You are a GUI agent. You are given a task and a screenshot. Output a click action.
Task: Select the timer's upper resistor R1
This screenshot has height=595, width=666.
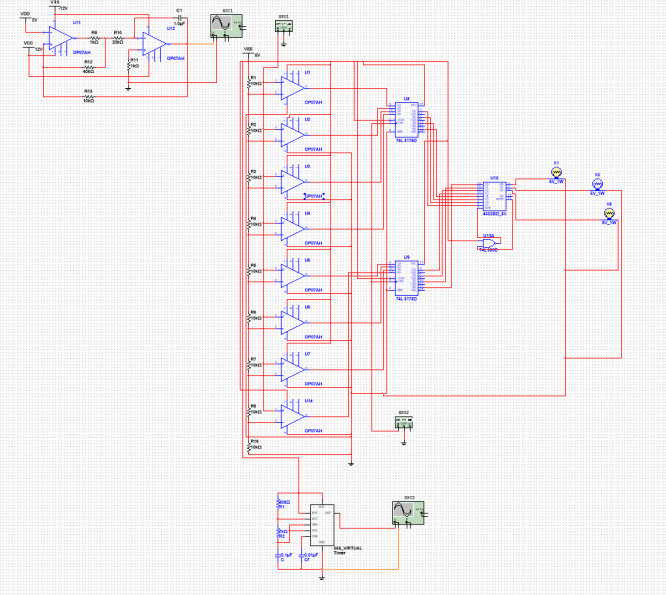(x=279, y=503)
